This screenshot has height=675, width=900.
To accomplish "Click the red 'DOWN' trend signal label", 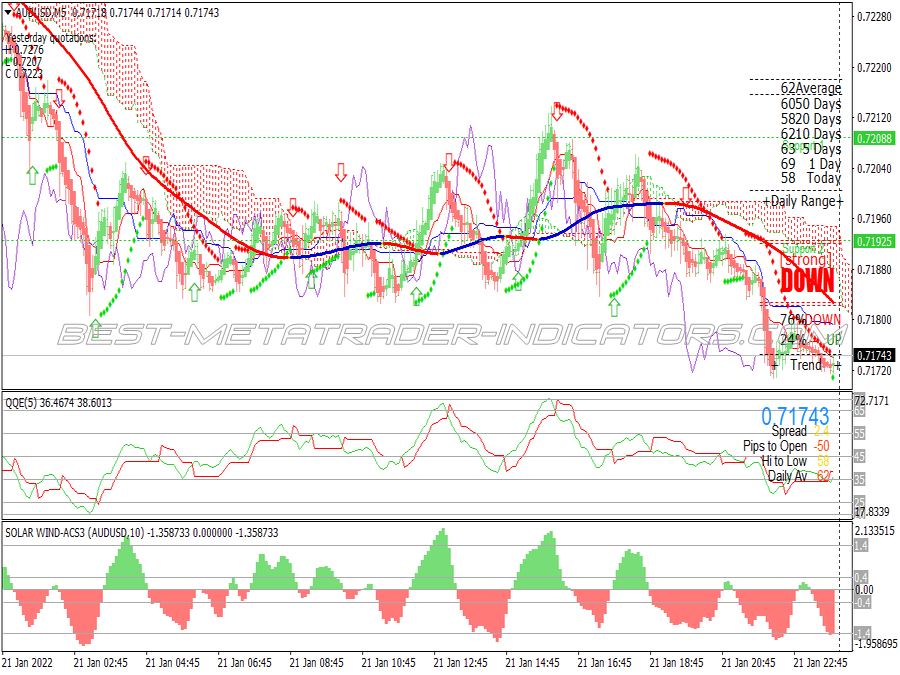I will [x=807, y=281].
